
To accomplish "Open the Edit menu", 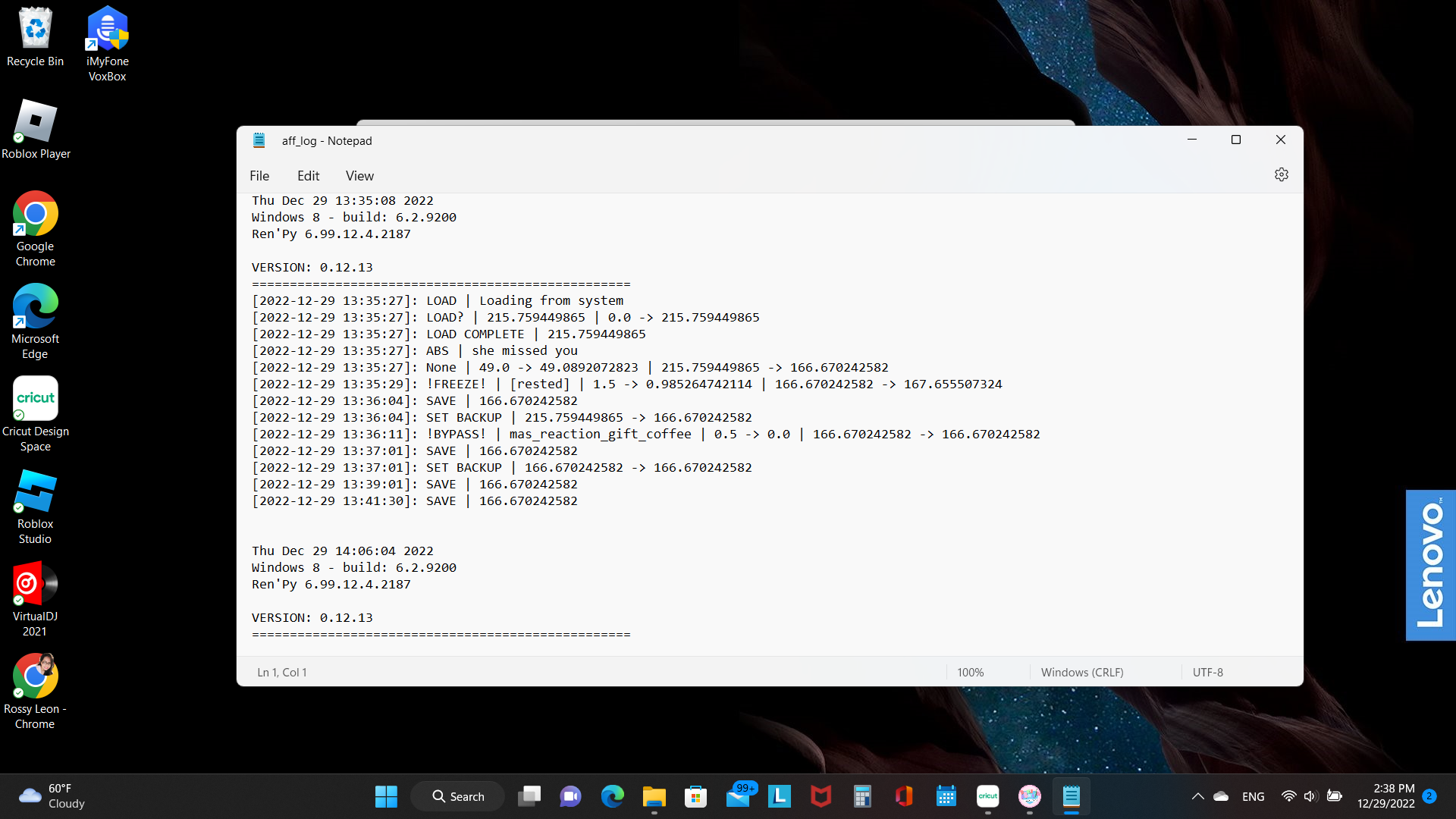I will (x=308, y=176).
